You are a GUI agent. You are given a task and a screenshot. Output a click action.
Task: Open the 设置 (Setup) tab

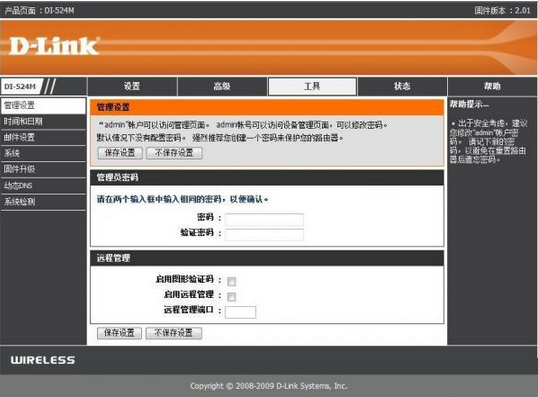click(132, 86)
